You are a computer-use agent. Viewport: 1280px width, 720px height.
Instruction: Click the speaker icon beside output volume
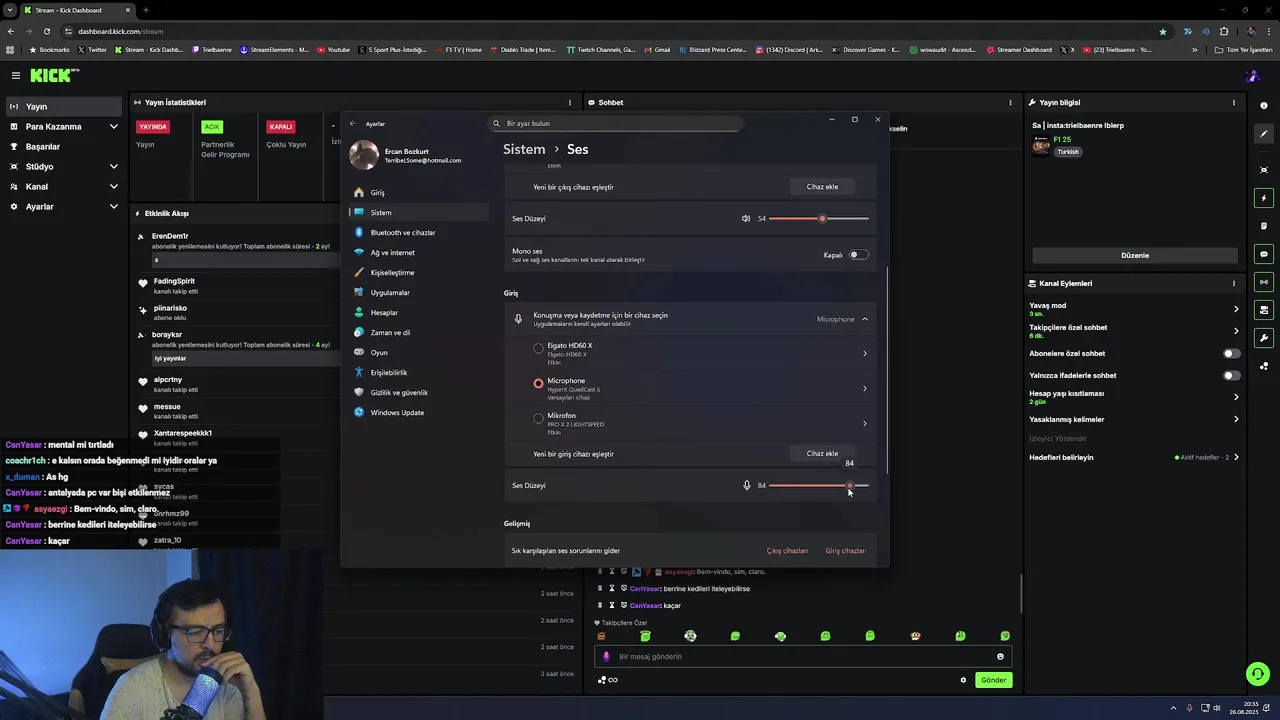(745, 218)
